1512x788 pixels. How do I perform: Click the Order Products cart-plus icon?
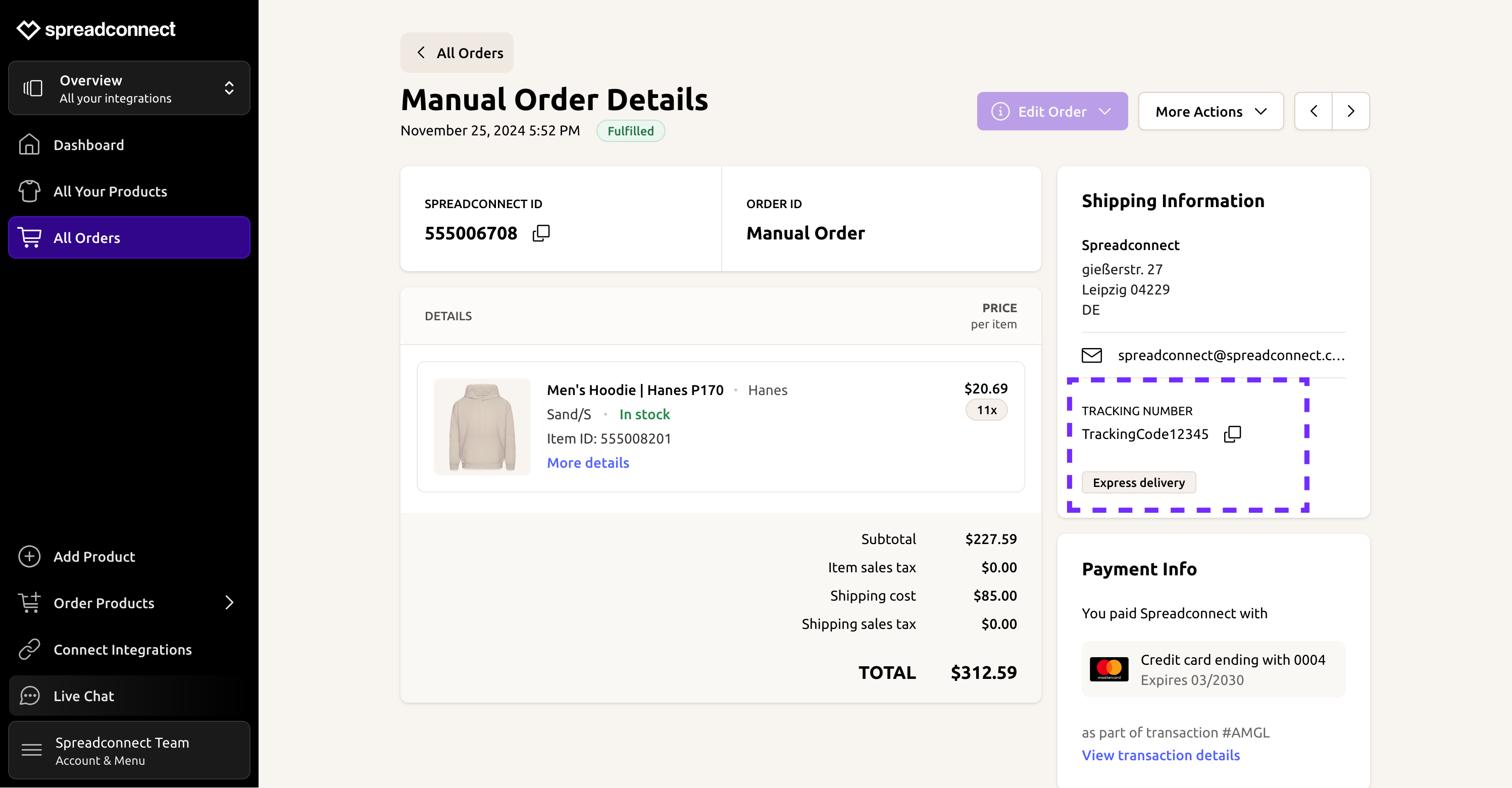(29, 603)
